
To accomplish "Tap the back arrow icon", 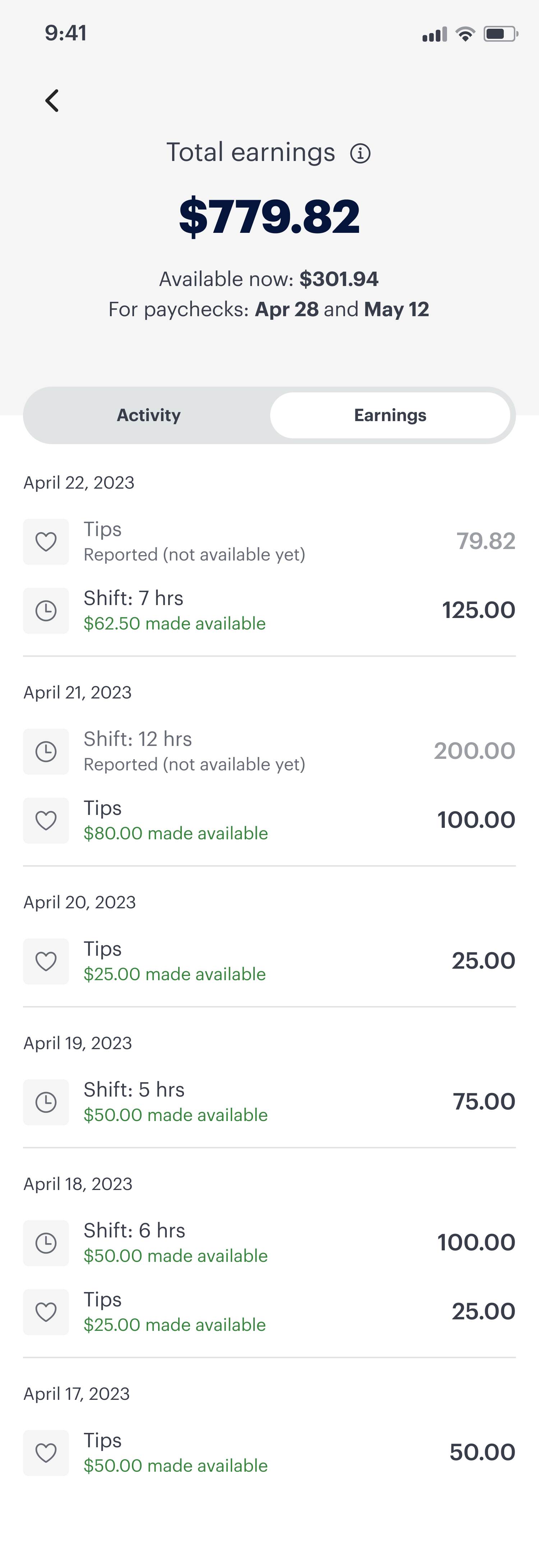I will point(52,101).
